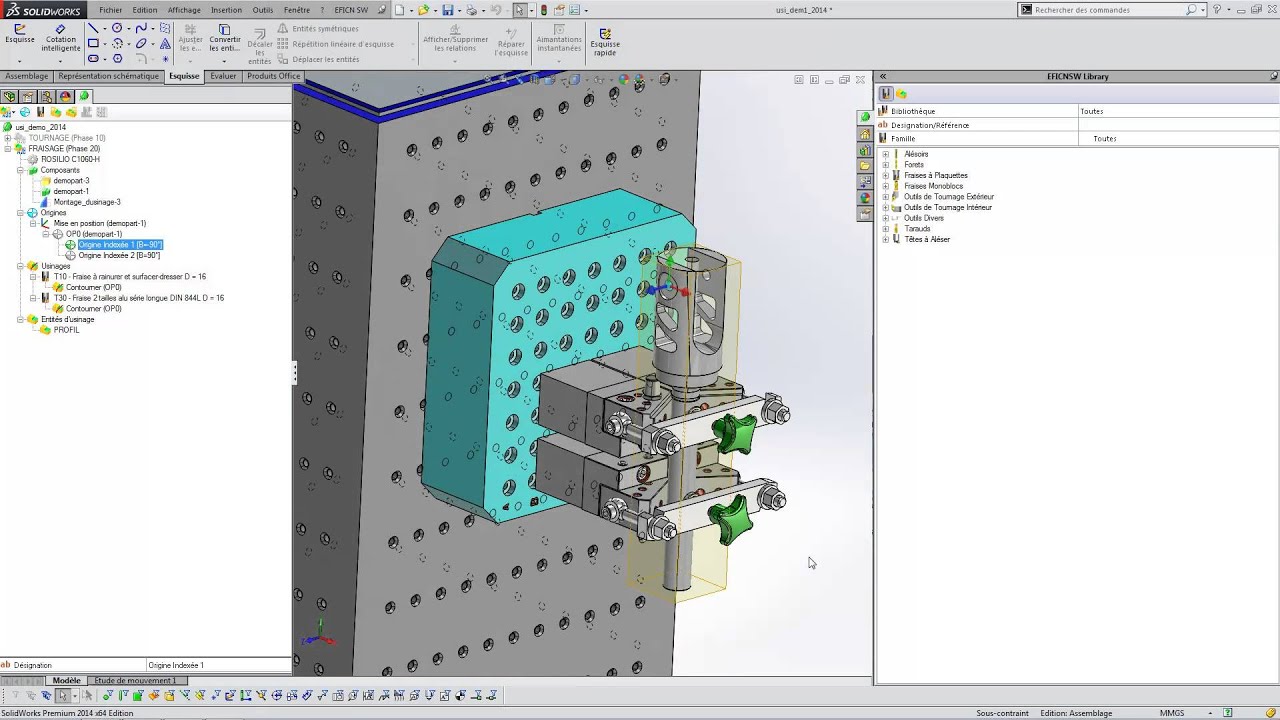
Task: Open the home resources task pane tab
Action: click(865, 134)
